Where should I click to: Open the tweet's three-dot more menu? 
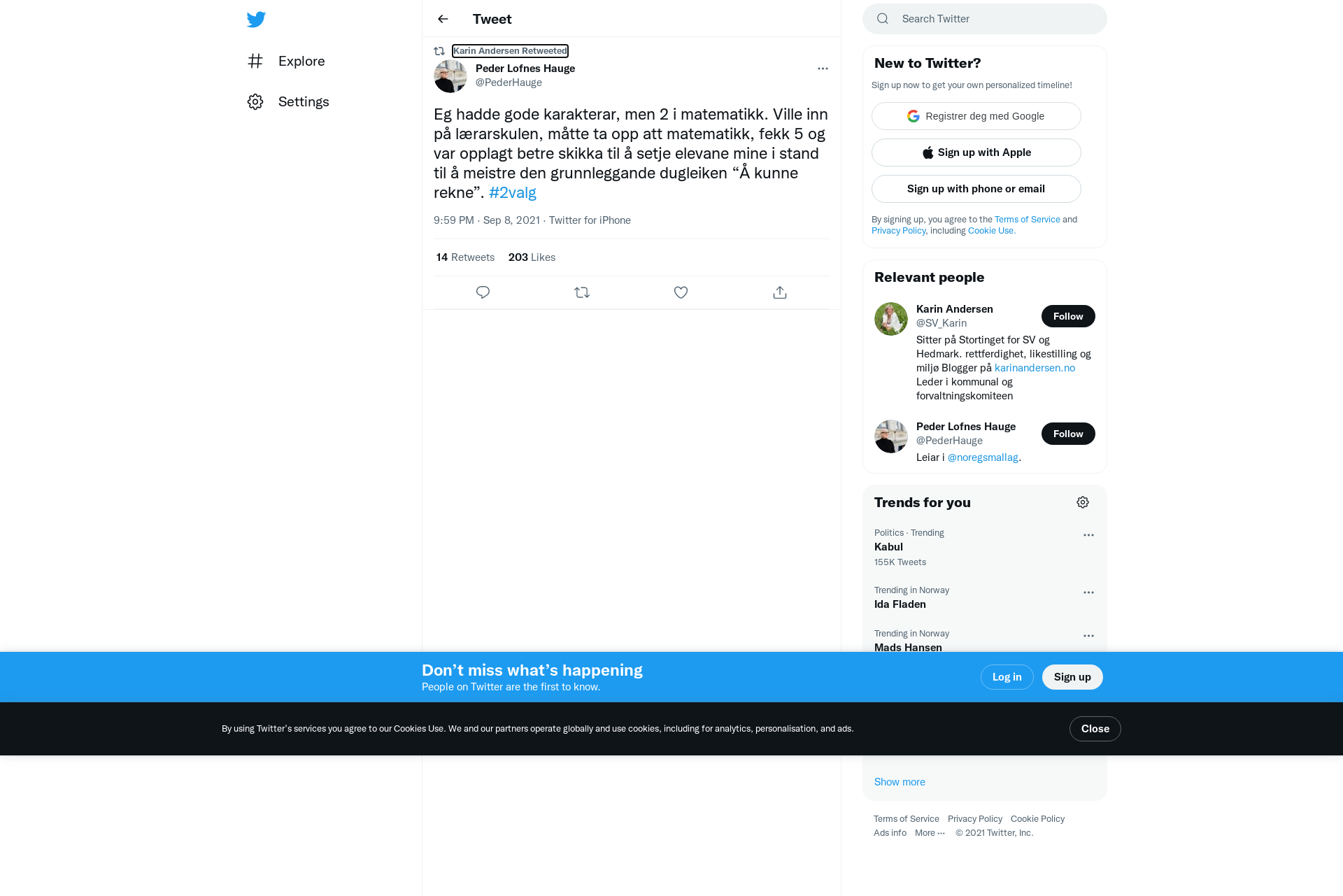tap(823, 69)
